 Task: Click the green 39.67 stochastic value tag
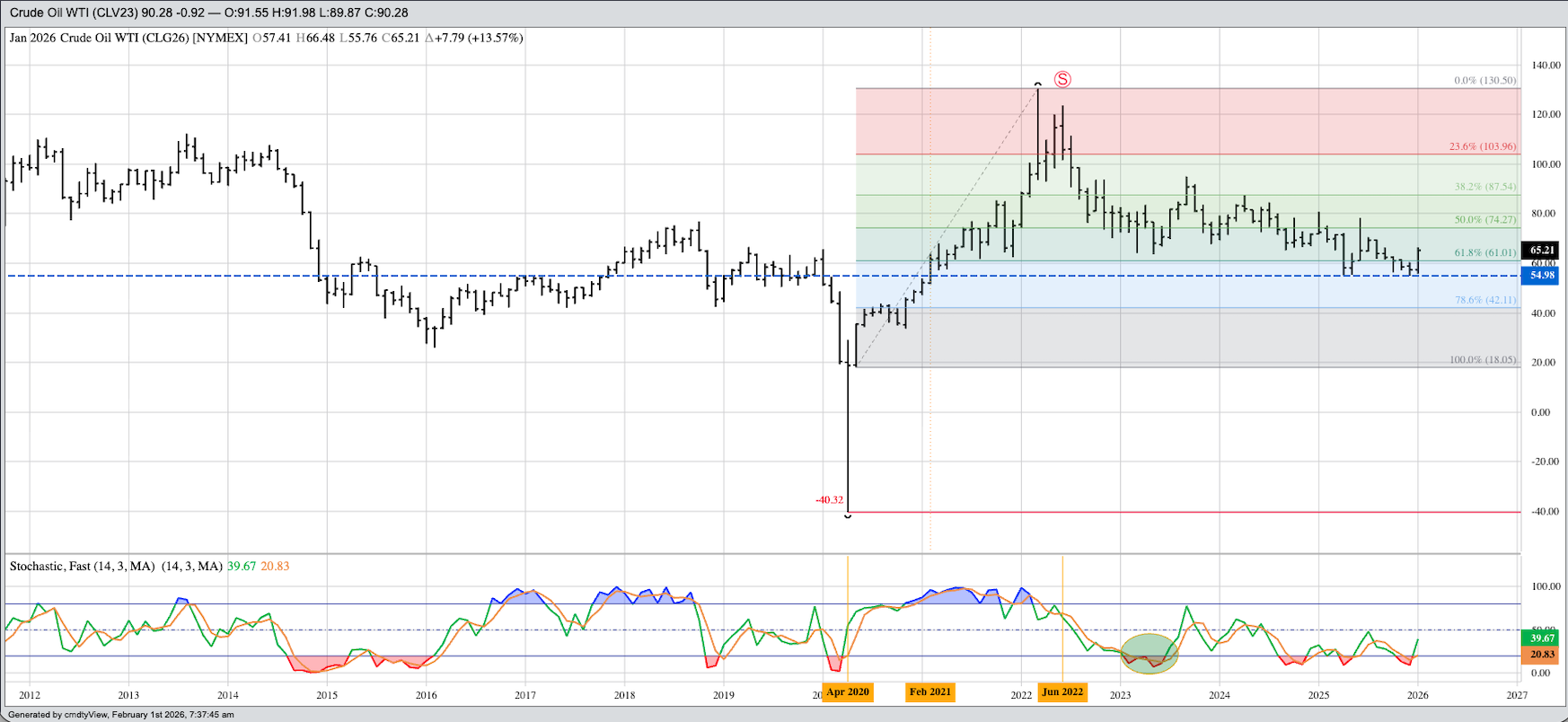1542,638
